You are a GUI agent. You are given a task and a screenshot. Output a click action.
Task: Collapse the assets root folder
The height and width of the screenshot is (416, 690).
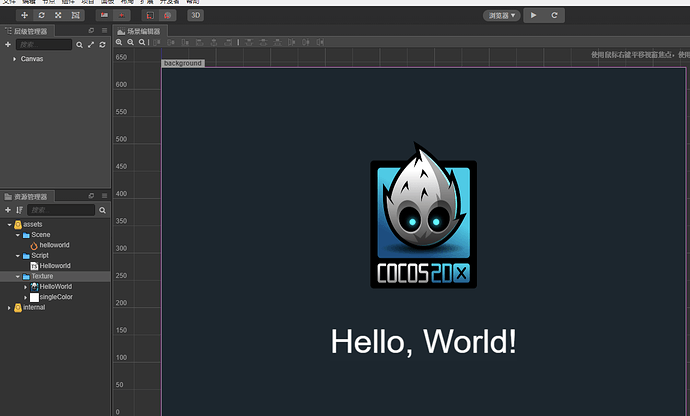tap(9, 225)
